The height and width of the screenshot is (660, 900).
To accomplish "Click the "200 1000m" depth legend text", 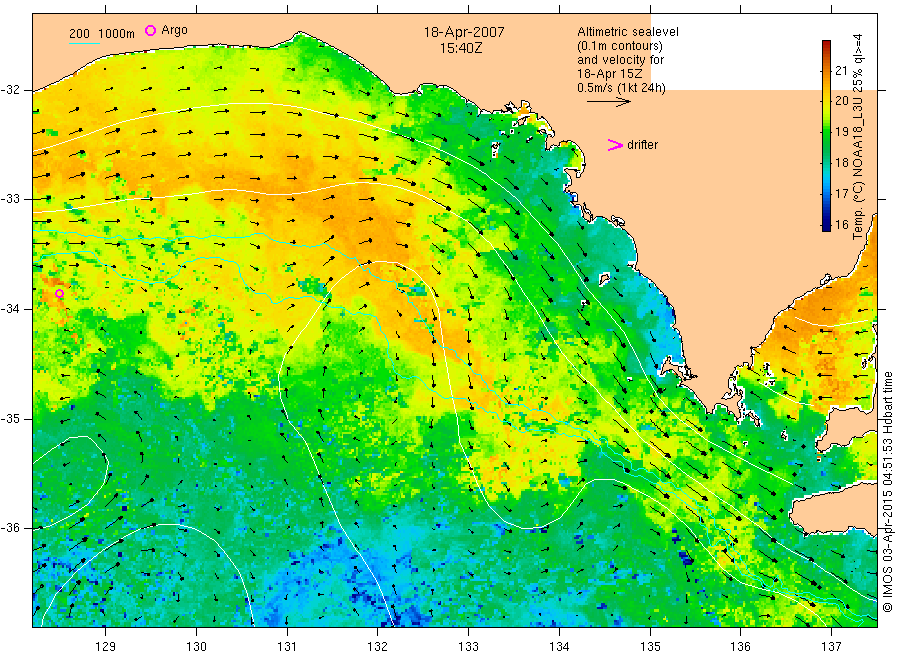I will [102, 34].
